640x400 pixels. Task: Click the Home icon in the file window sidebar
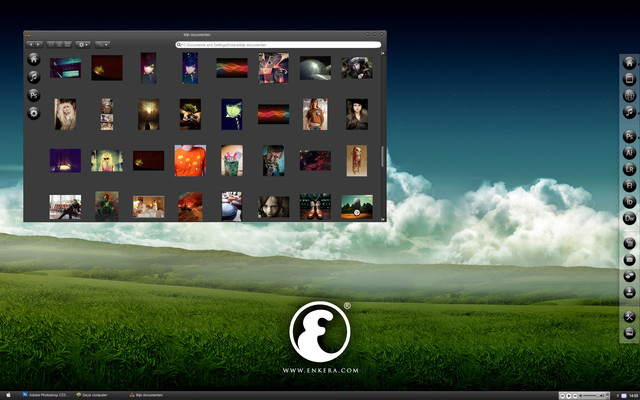pyautogui.click(x=33, y=59)
